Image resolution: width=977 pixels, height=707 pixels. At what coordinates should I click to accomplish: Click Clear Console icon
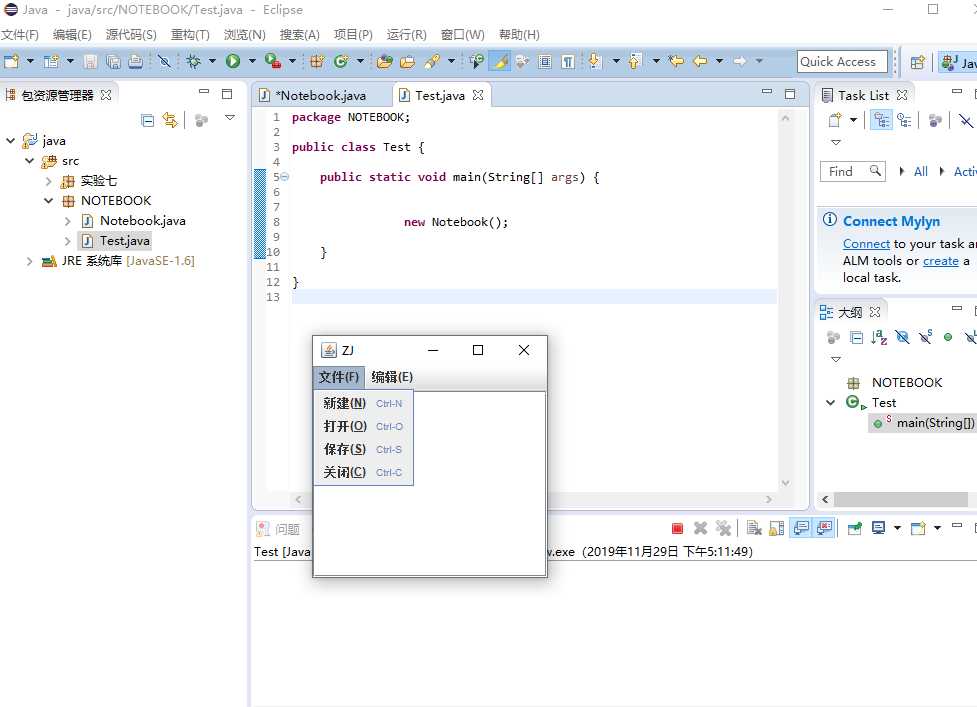click(x=754, y=528)
